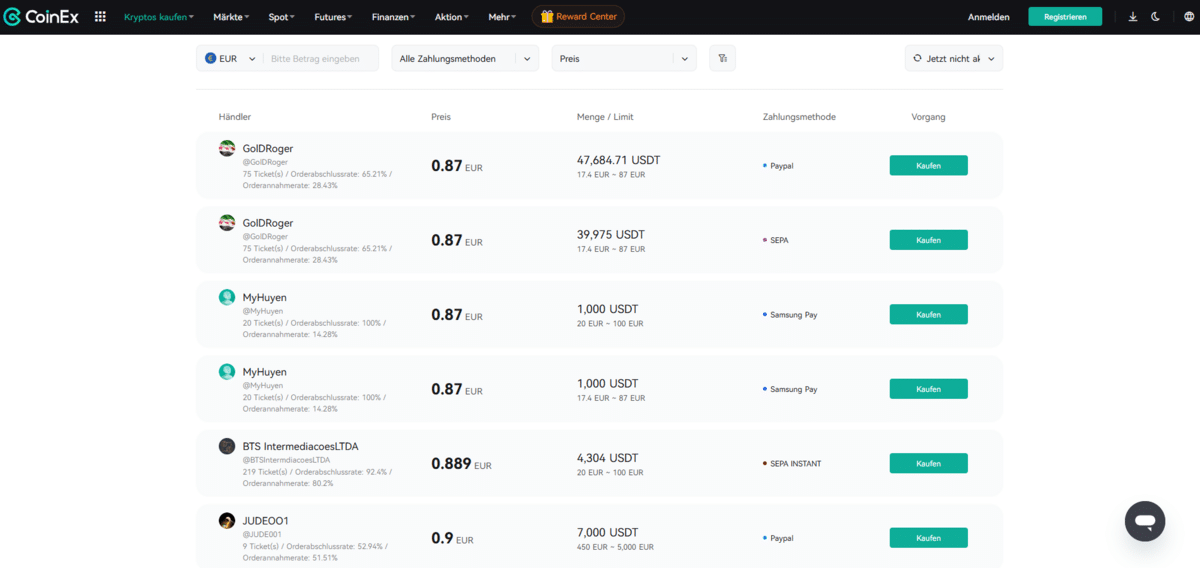Click the Reward Center button
Image resolution: width=1200 pixels, height=568 pixels.
578,16
